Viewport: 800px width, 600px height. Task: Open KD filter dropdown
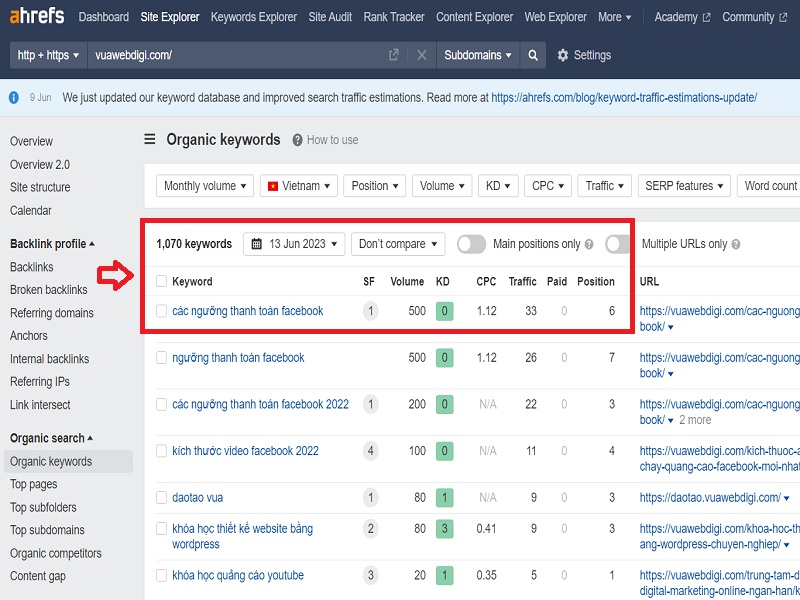[498, 186]
